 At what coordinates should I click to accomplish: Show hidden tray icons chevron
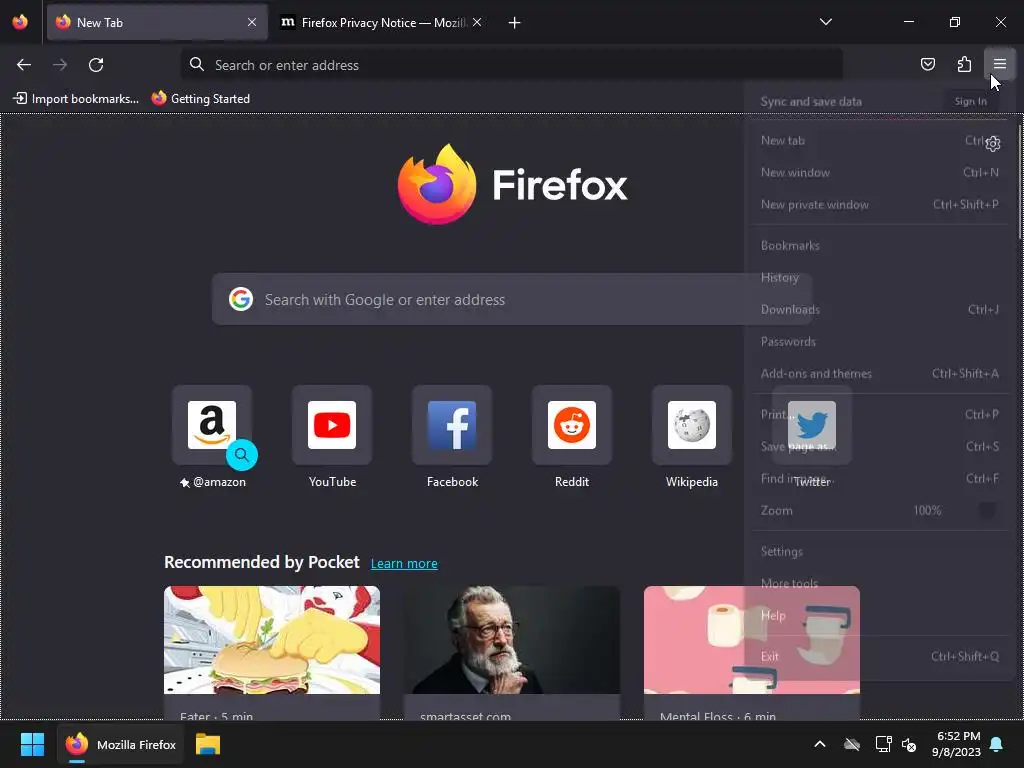[x=820, y=744]
